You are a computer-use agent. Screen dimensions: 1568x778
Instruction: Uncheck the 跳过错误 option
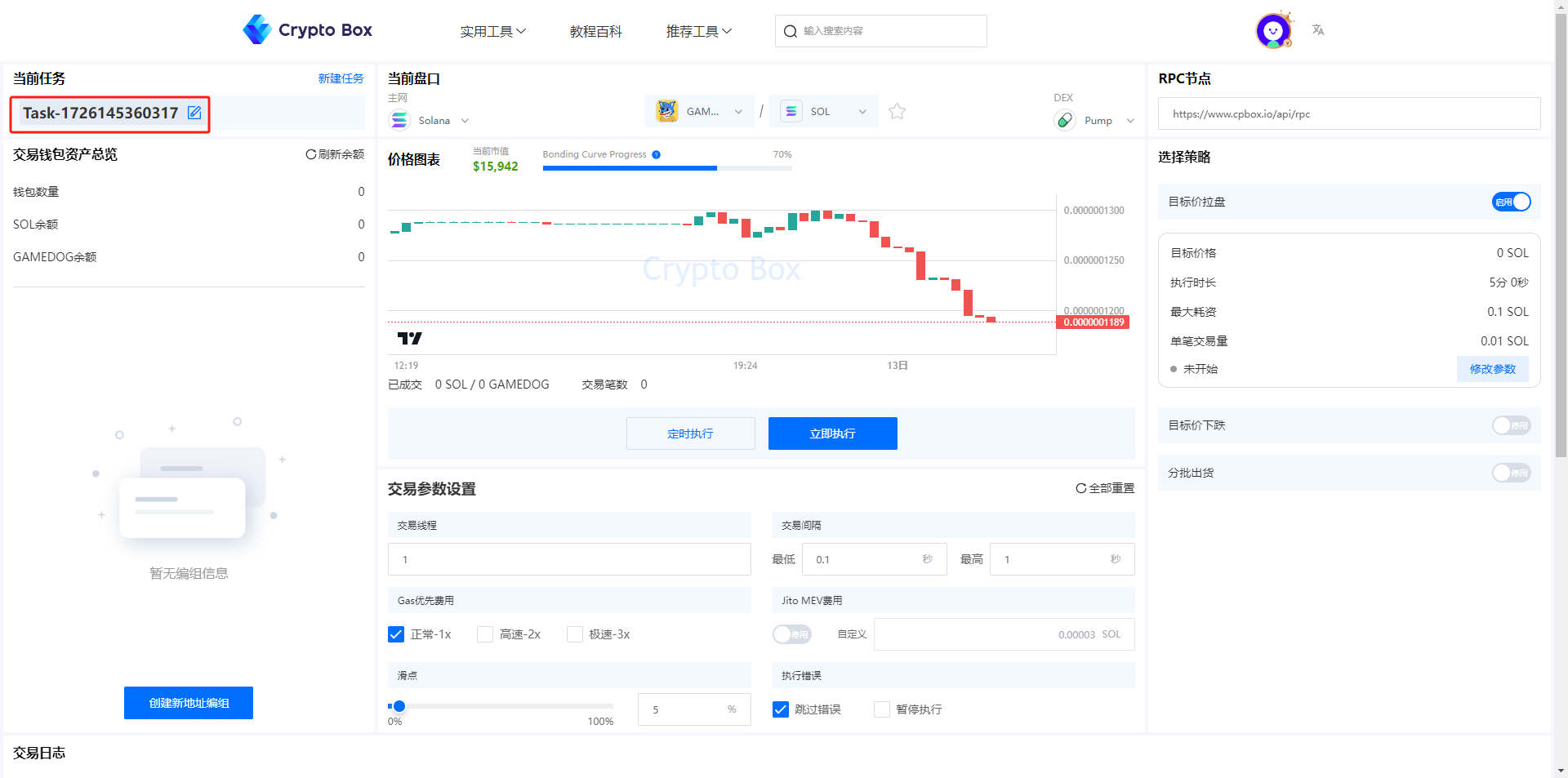tap(781, 709)
